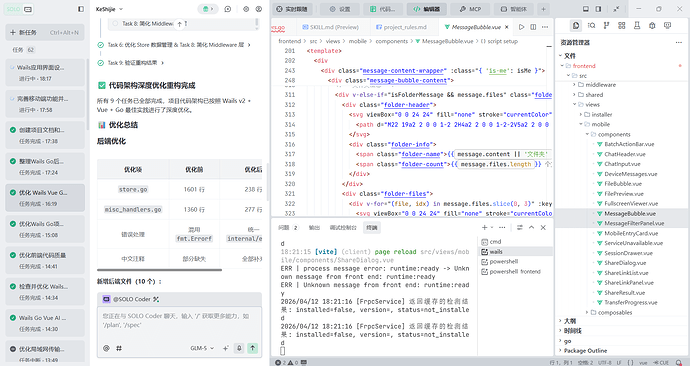Open the settings gear in chat header
This screenshot has width=690, height=366.
click(246, 9)
